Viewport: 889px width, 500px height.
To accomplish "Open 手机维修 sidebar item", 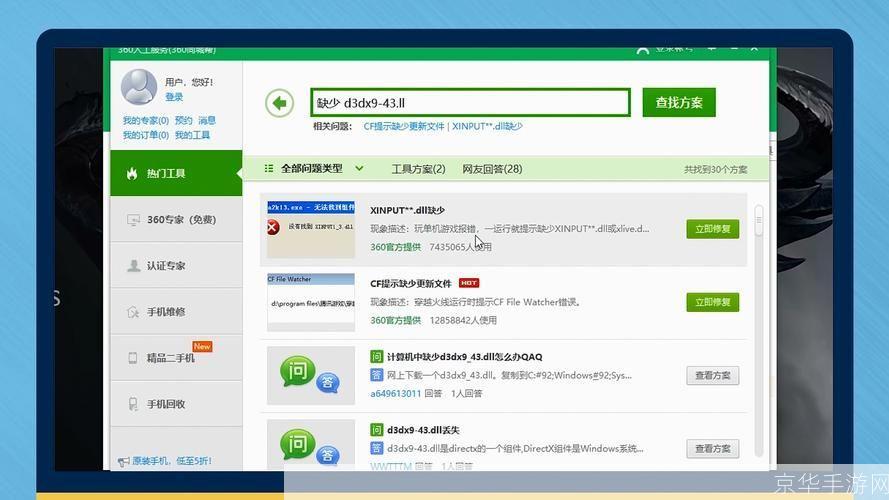I will (x=176, y=312).
